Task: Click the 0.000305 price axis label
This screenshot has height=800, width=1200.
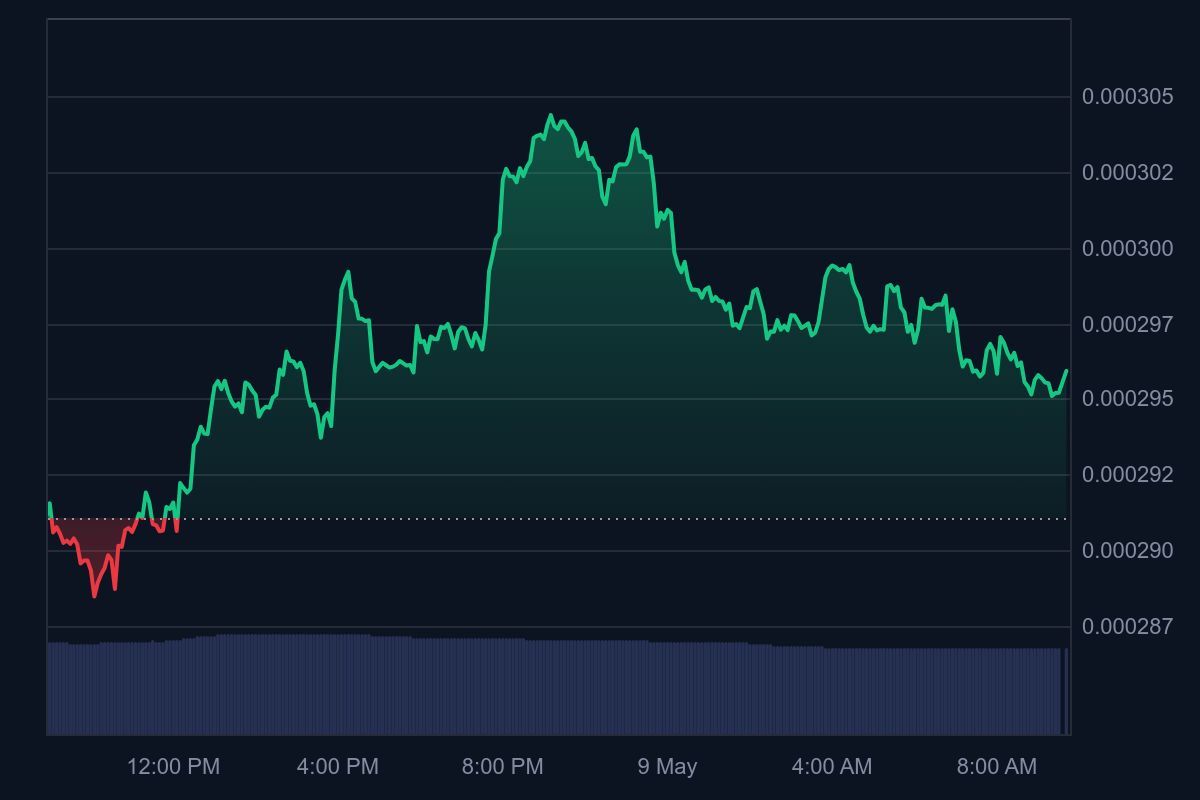Action: point(1127,97)
